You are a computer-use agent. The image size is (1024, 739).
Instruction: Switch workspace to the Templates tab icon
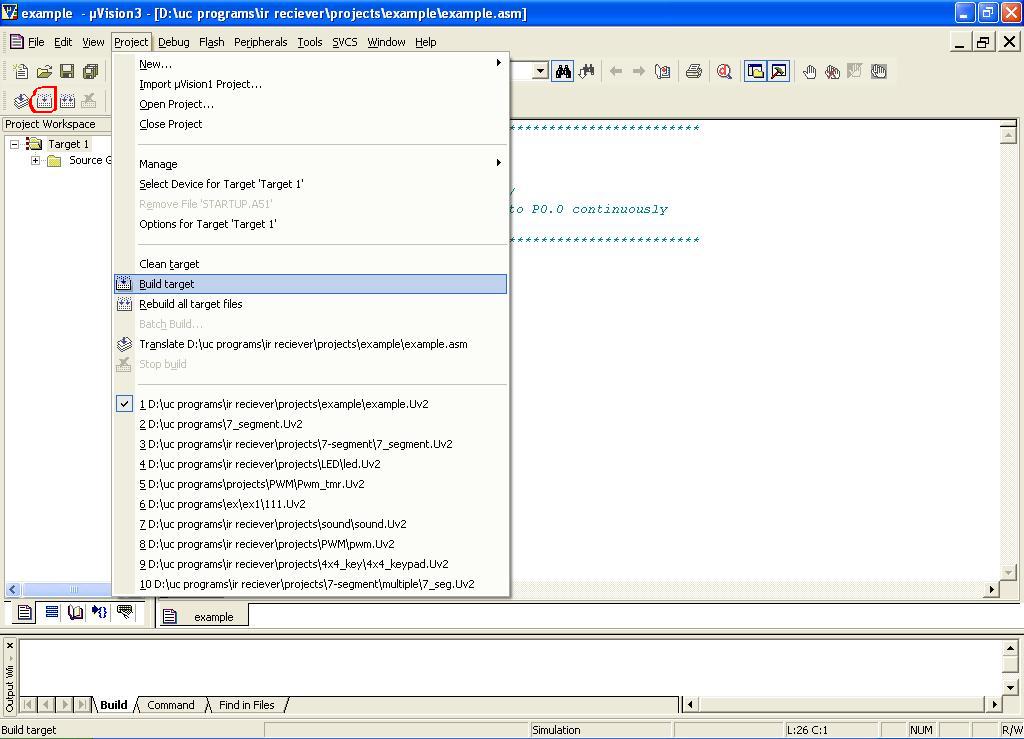124,612
